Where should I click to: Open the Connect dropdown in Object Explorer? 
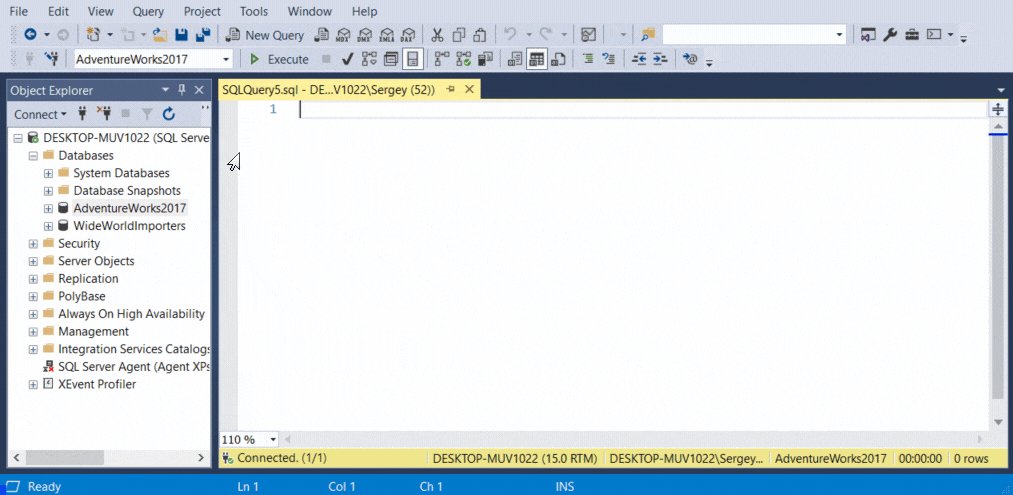pos(40,114)
